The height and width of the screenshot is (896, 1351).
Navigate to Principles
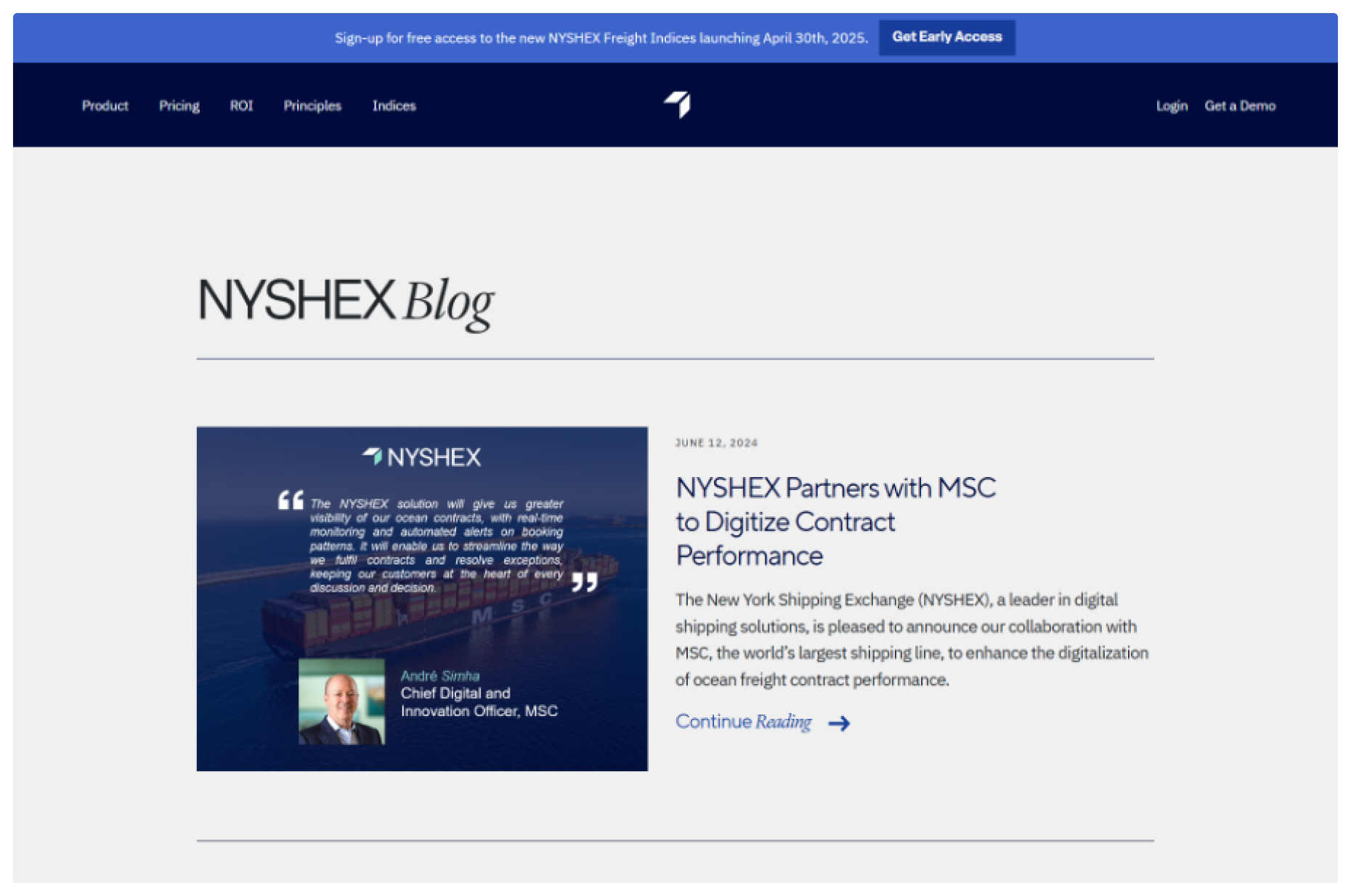tap(312, 106)
